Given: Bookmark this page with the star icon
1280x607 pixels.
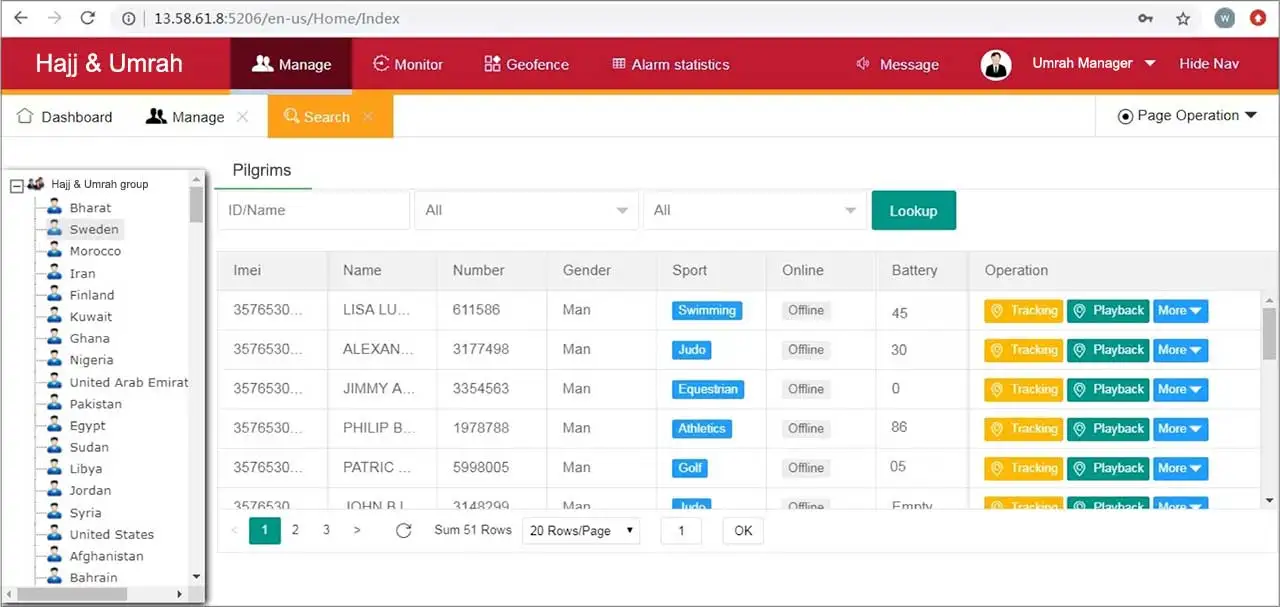Looking at the screenshot, I should coord(1183,18).
